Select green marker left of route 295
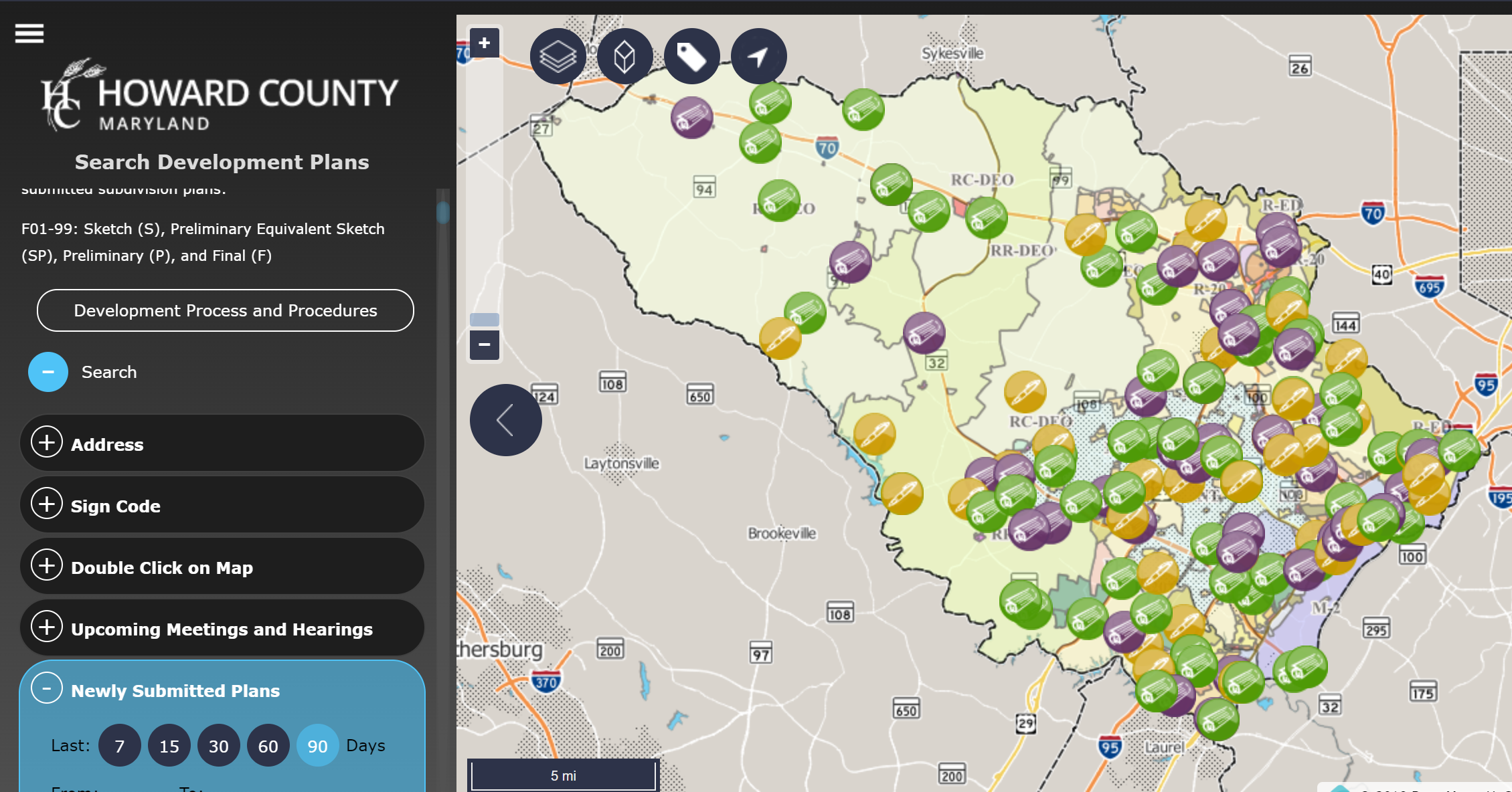 [x=1306, y=667]
